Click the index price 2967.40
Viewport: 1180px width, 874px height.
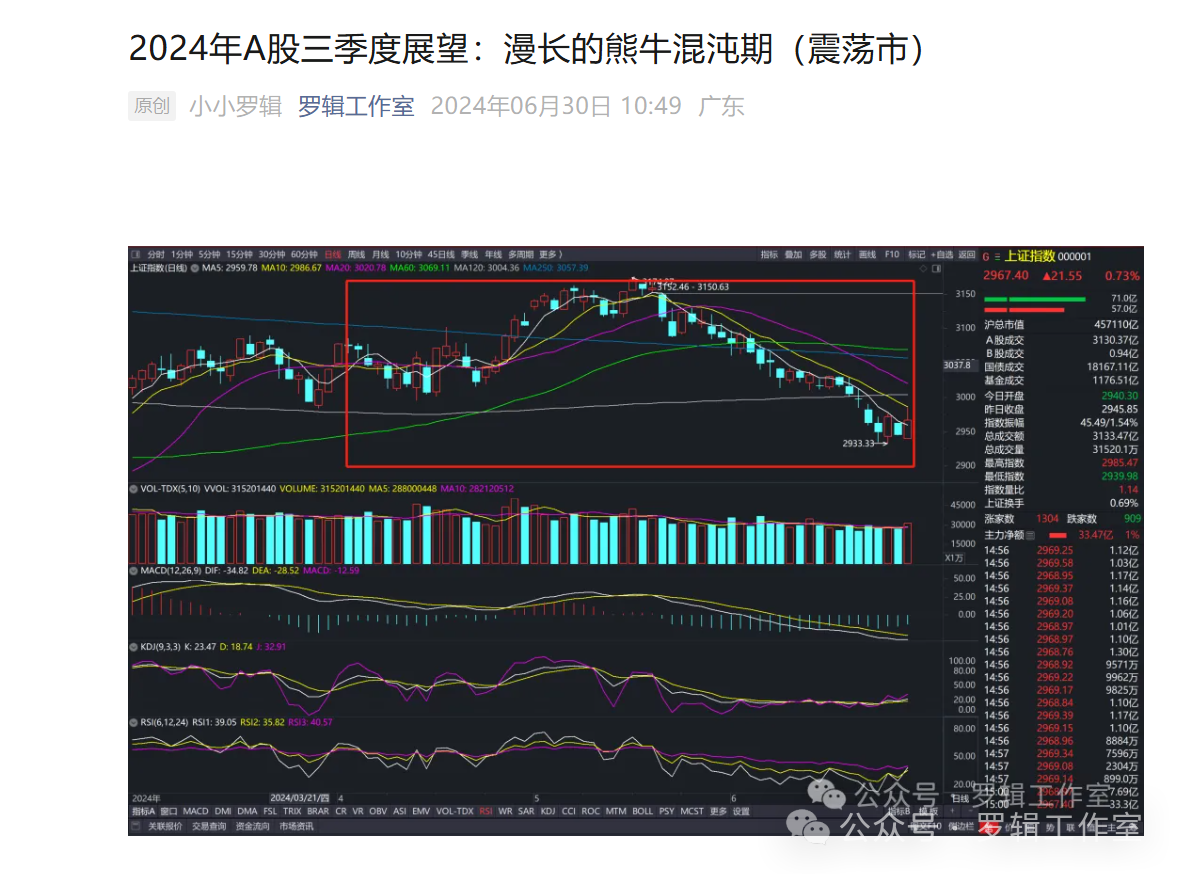click(x=1005, y=276)
